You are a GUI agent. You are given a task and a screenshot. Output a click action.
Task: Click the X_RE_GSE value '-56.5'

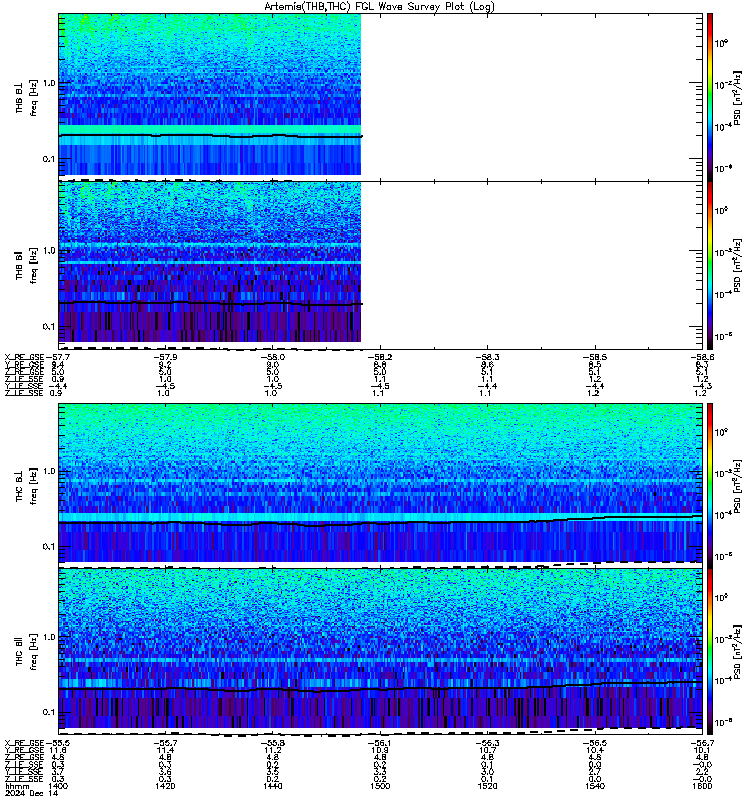click(x=594, y=743)
